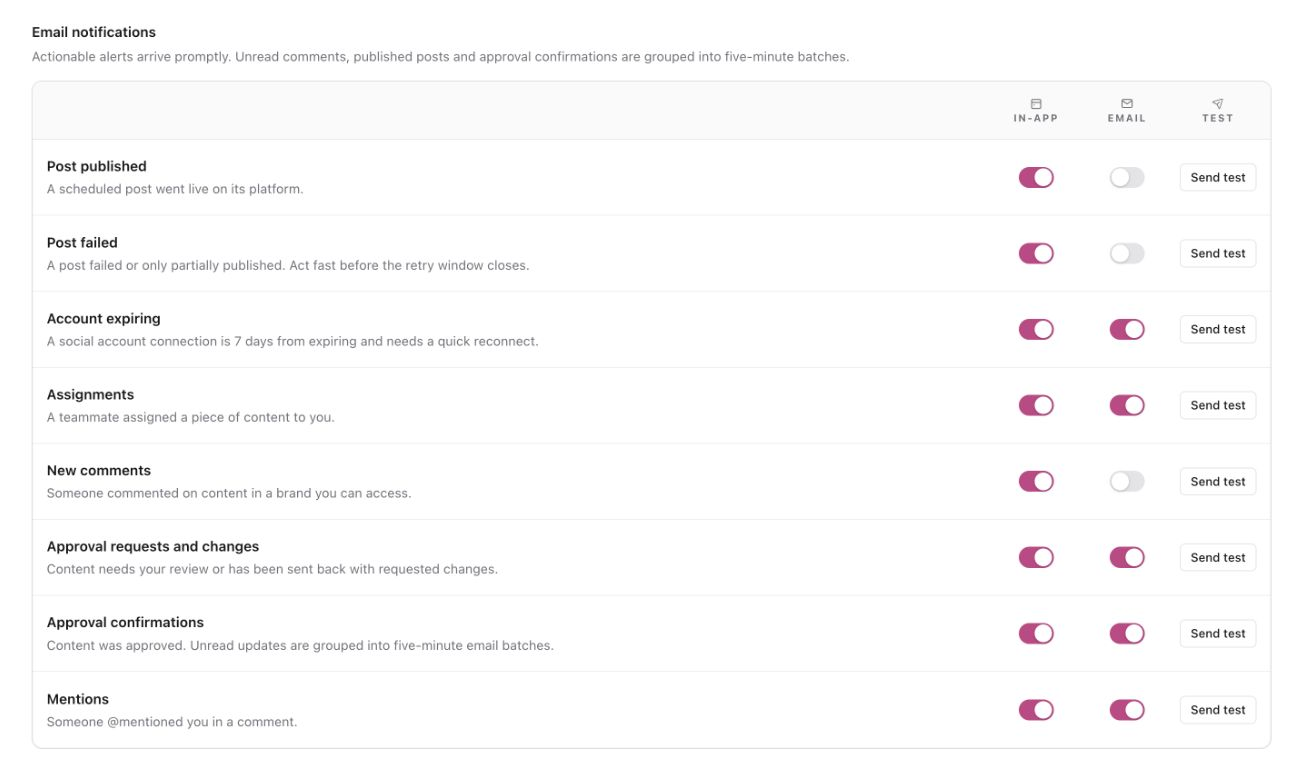
Task: Toggle in-app for Approval requests and changes
Action: click(1036, 557)
